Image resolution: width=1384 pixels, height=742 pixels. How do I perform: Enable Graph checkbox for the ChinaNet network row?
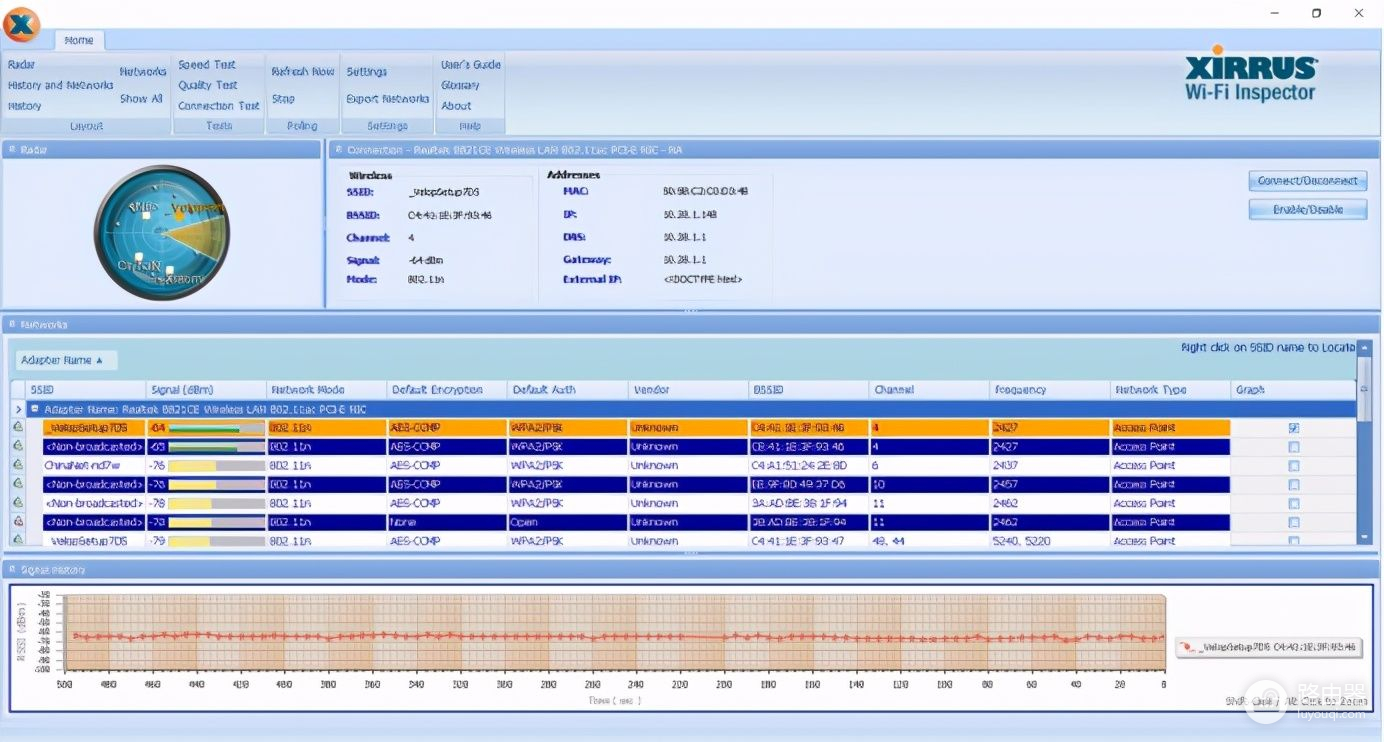(1294, 466)
